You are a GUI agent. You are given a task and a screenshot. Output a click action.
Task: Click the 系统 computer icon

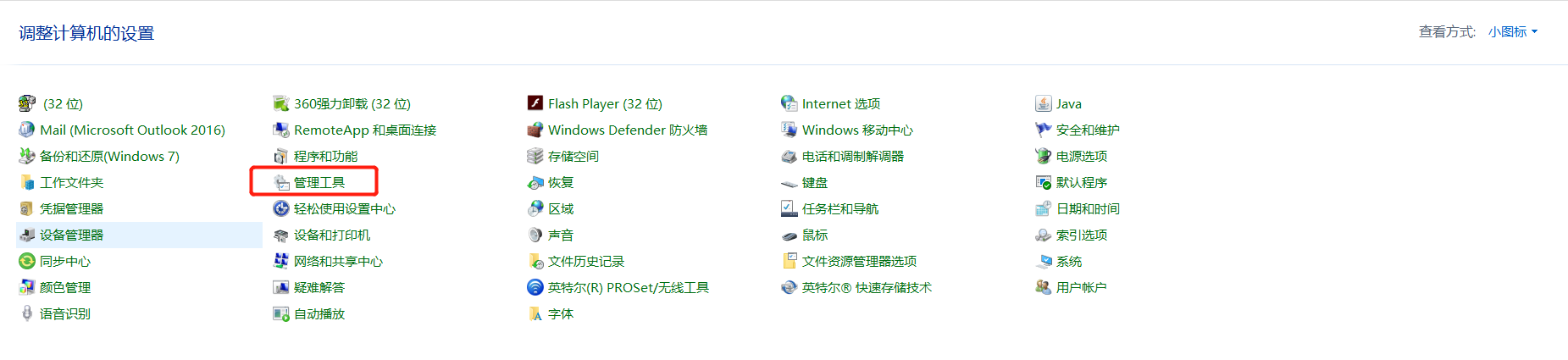[1044, 261]
